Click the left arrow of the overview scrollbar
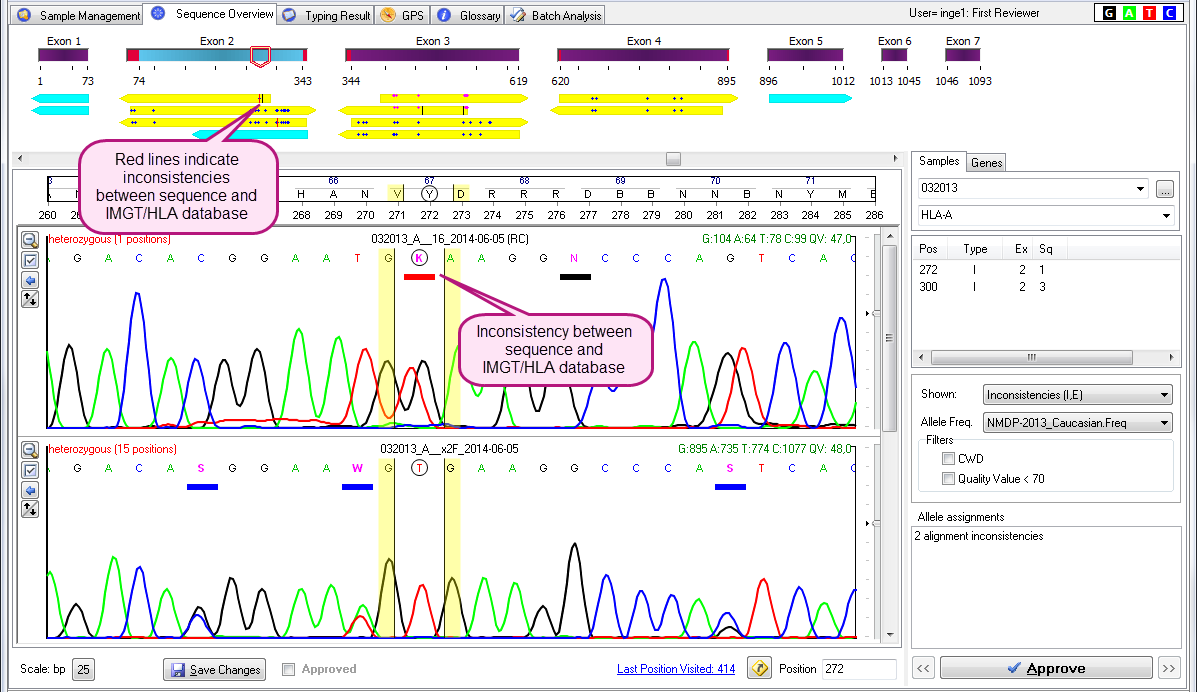Image resolution: width=1197 pixels, height=692 pixels. click(x=20, y=159)
